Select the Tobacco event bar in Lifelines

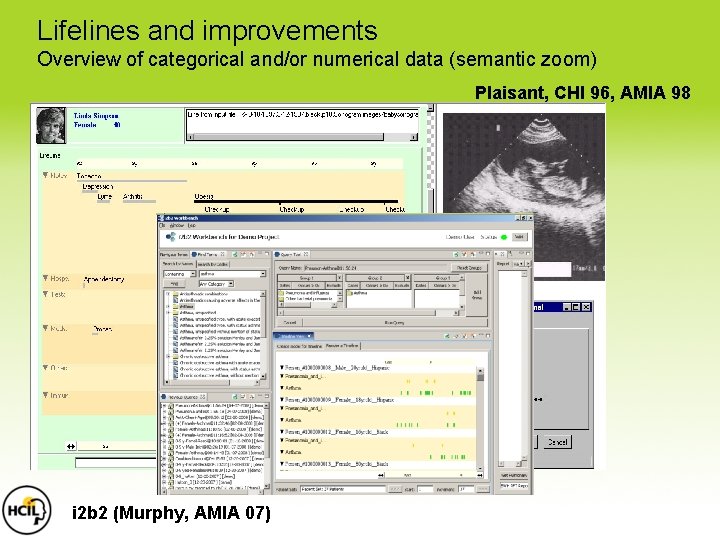coord(132,181)
